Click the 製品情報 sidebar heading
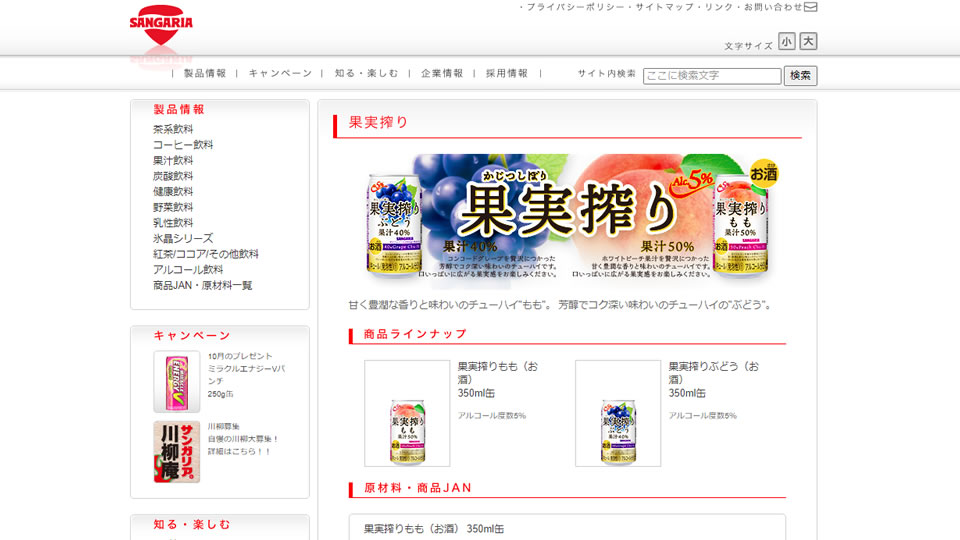 point(179,110)
